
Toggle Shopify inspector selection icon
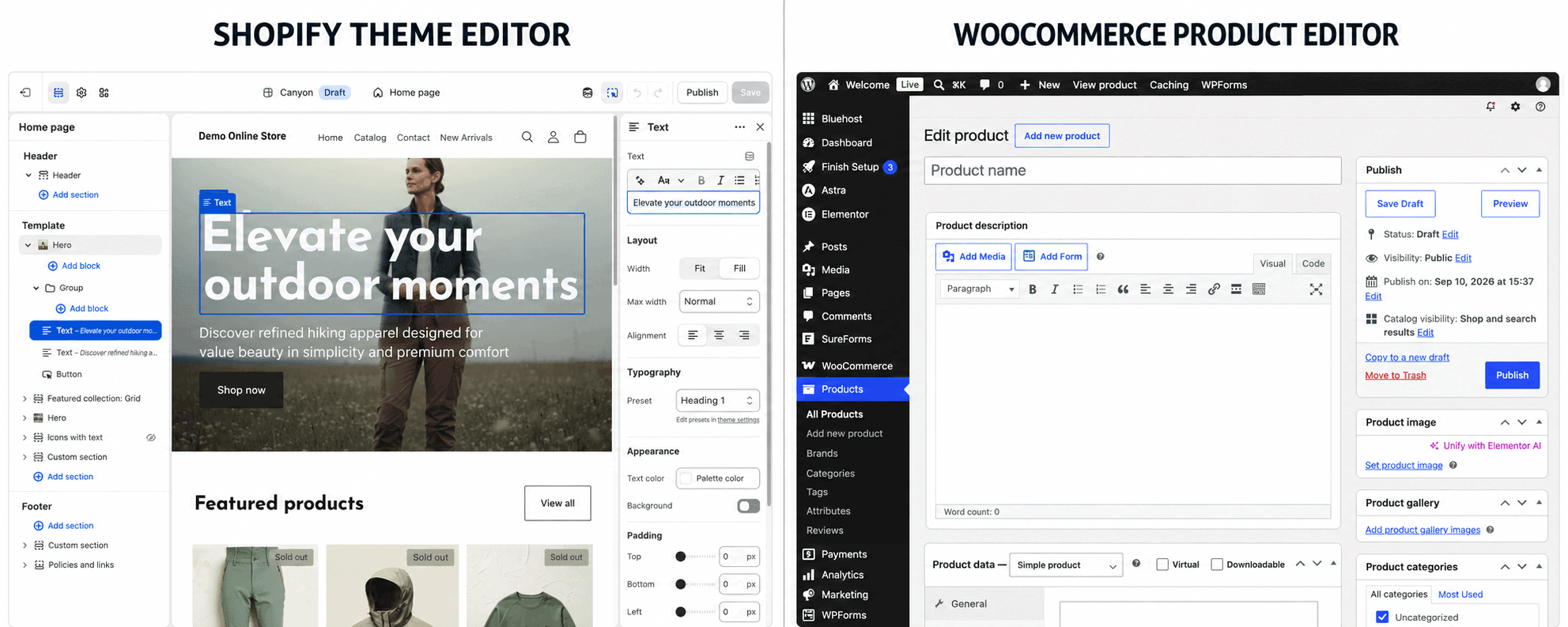612,93
